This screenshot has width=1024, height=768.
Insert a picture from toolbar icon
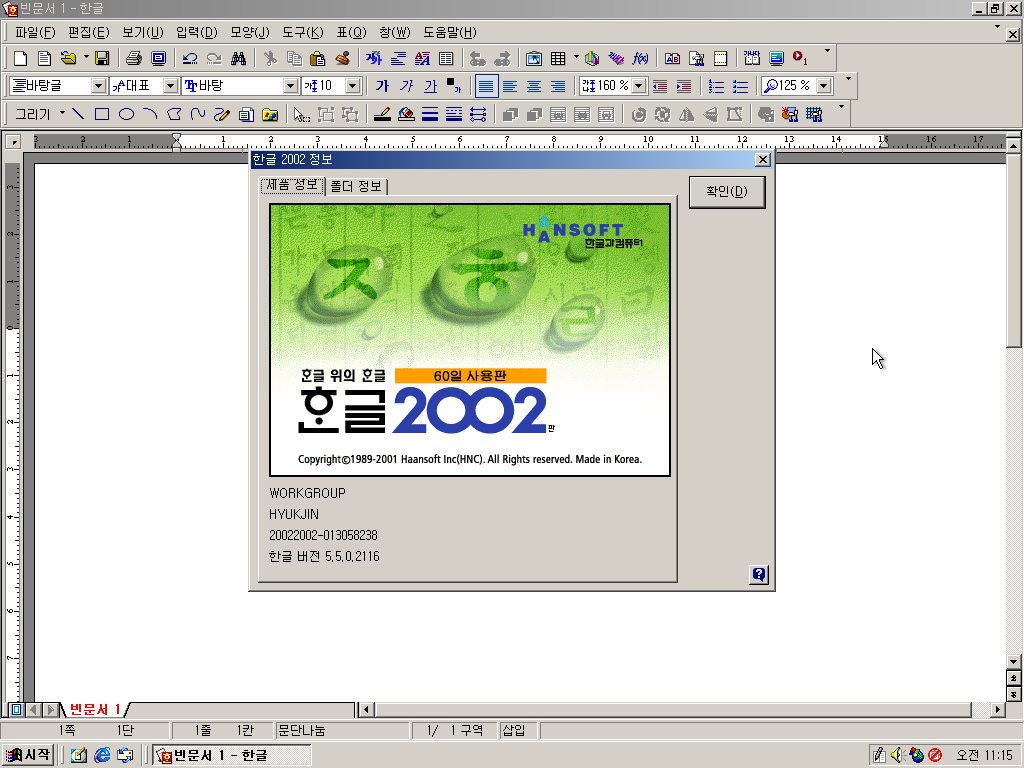click(534, 59)
